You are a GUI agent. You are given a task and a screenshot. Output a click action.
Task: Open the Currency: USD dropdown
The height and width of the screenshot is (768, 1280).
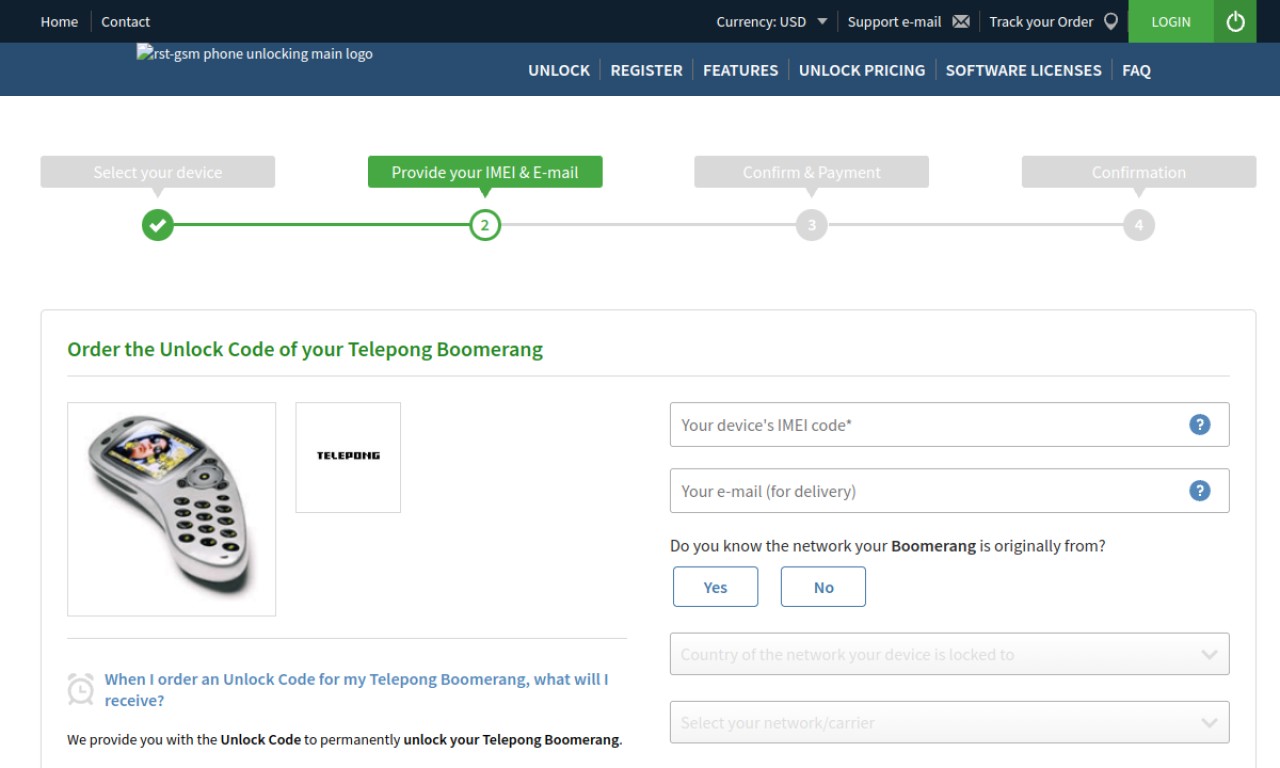(x=772, y=22)
